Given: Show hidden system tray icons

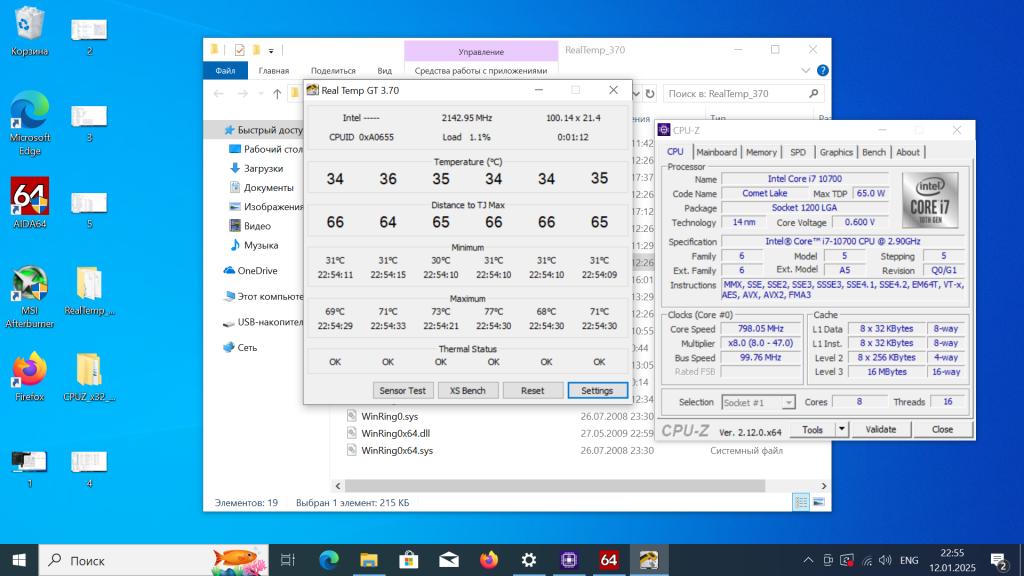Looking at the screenshot, I should click(x=808, y=560).
